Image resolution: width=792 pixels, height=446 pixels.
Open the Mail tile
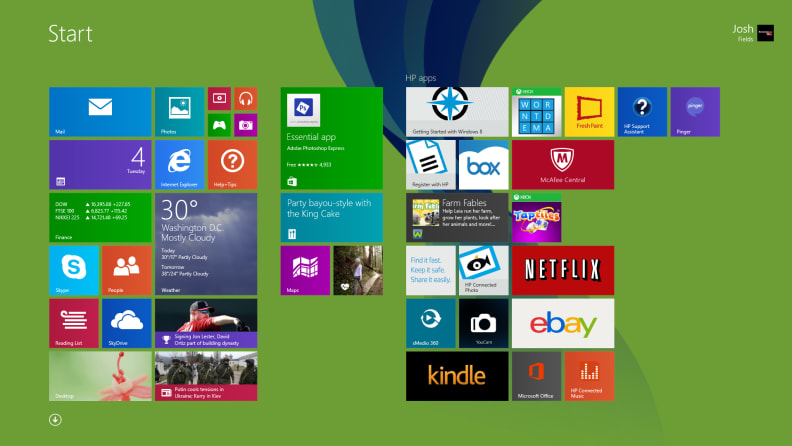tap(100, 112)
